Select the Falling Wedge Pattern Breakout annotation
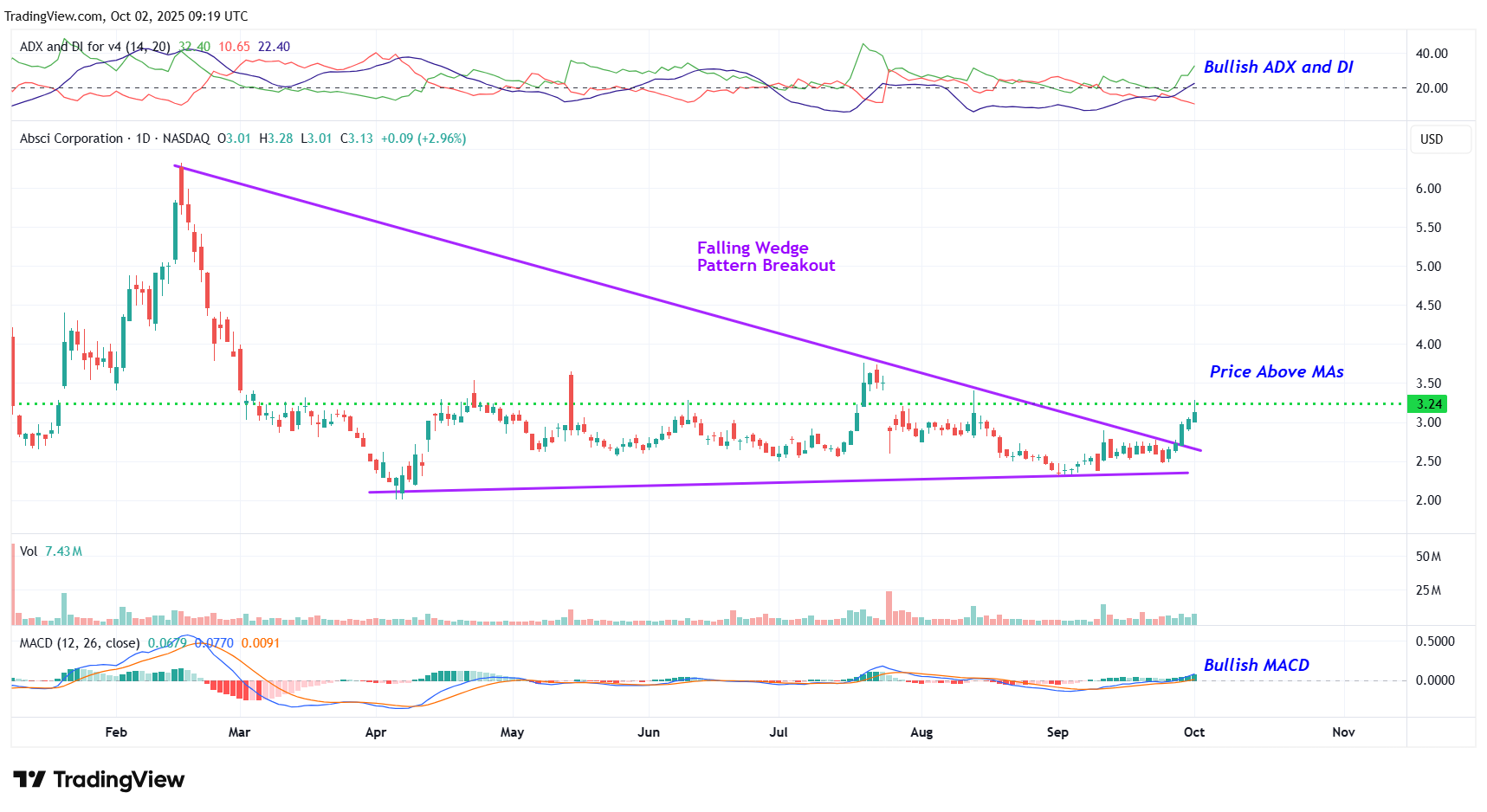 point(766,257)
